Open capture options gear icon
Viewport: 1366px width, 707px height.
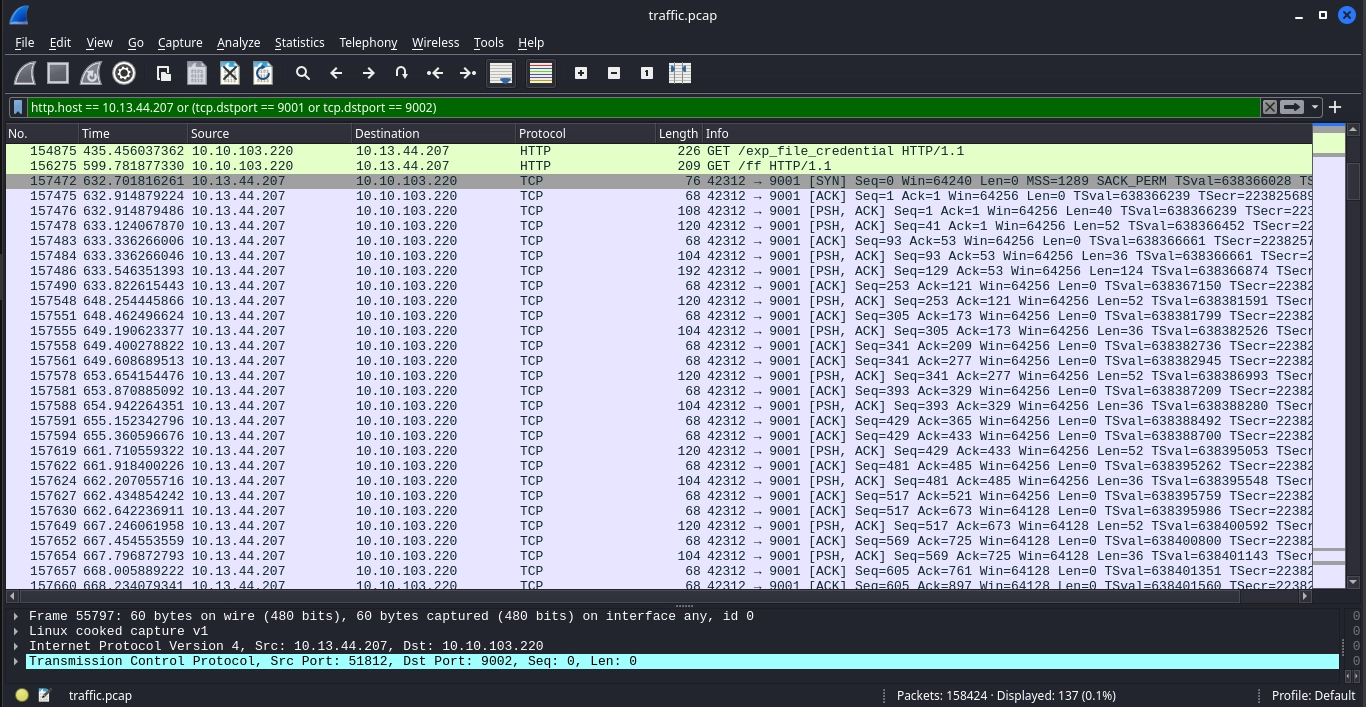tap(124, 73)
